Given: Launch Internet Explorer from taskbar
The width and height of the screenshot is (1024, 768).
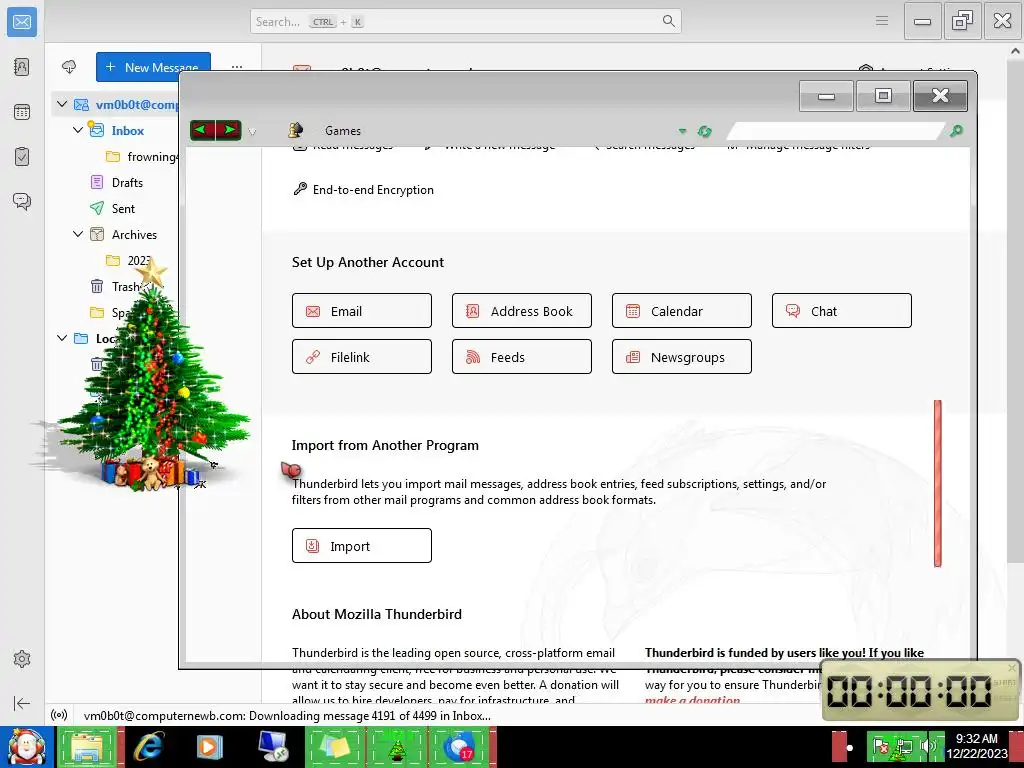Looking at the screenshot, I should tap(149, 747).
